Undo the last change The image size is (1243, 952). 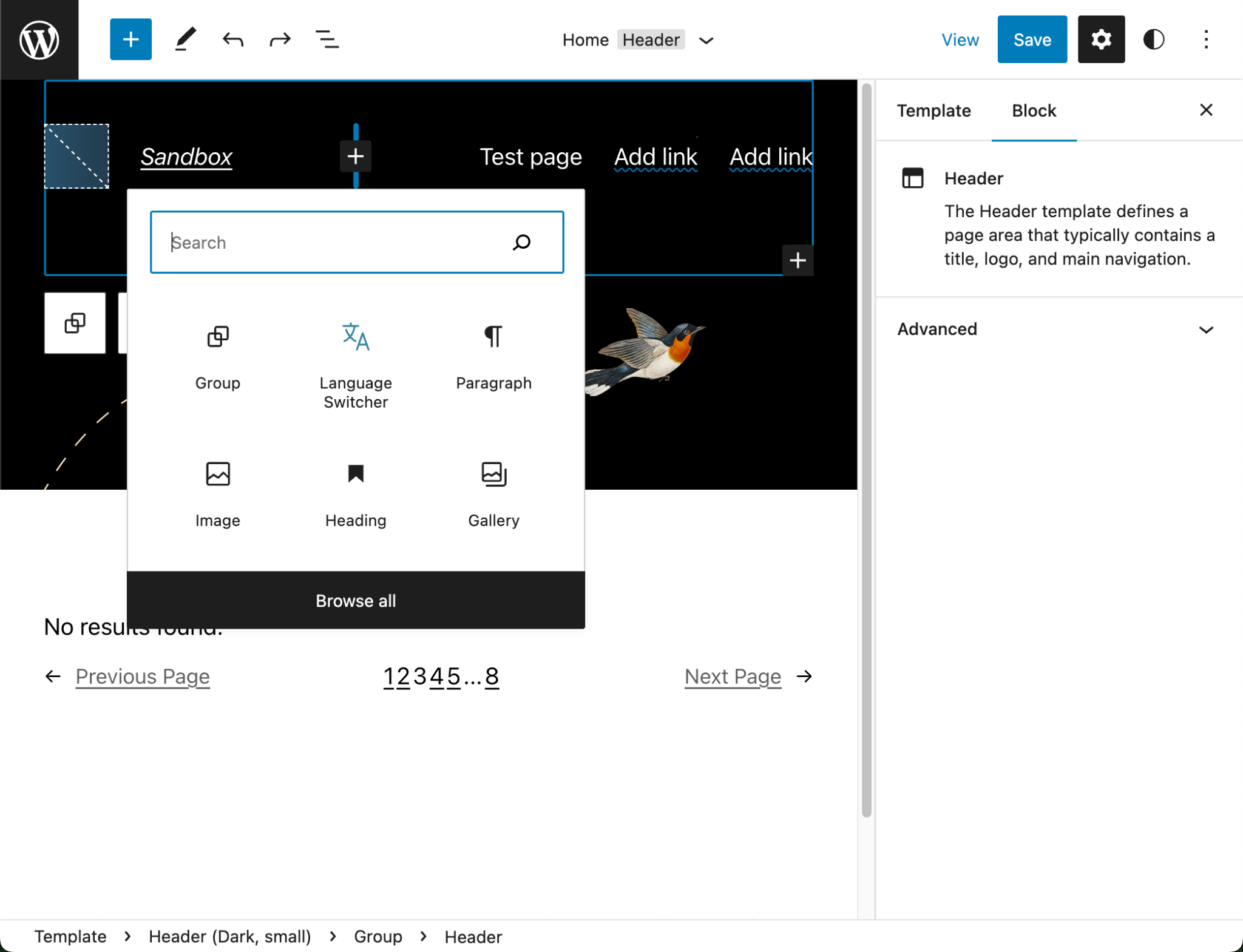click(x=232, y=39)
